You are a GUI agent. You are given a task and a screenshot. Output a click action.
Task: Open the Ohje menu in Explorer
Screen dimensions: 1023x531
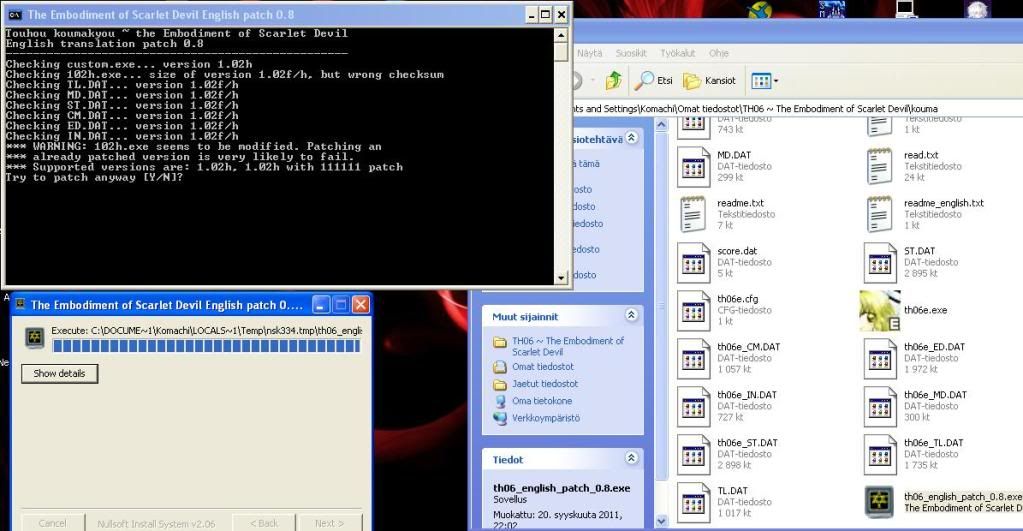(x=719, y=53)
